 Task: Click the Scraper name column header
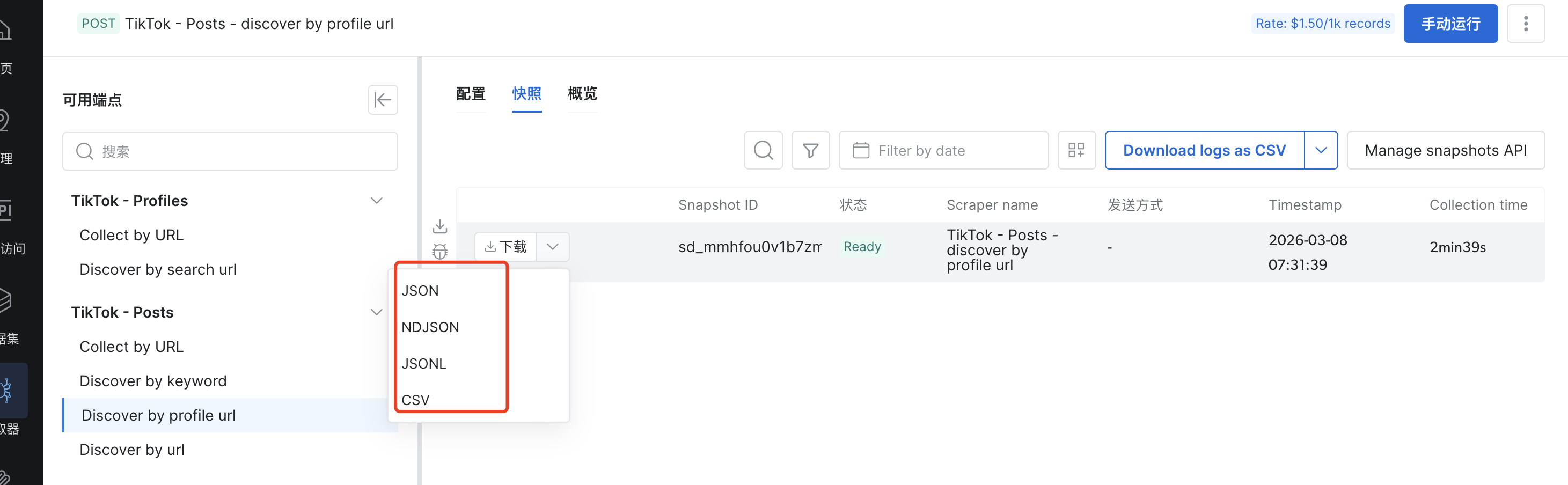click(x=992, y=205)
